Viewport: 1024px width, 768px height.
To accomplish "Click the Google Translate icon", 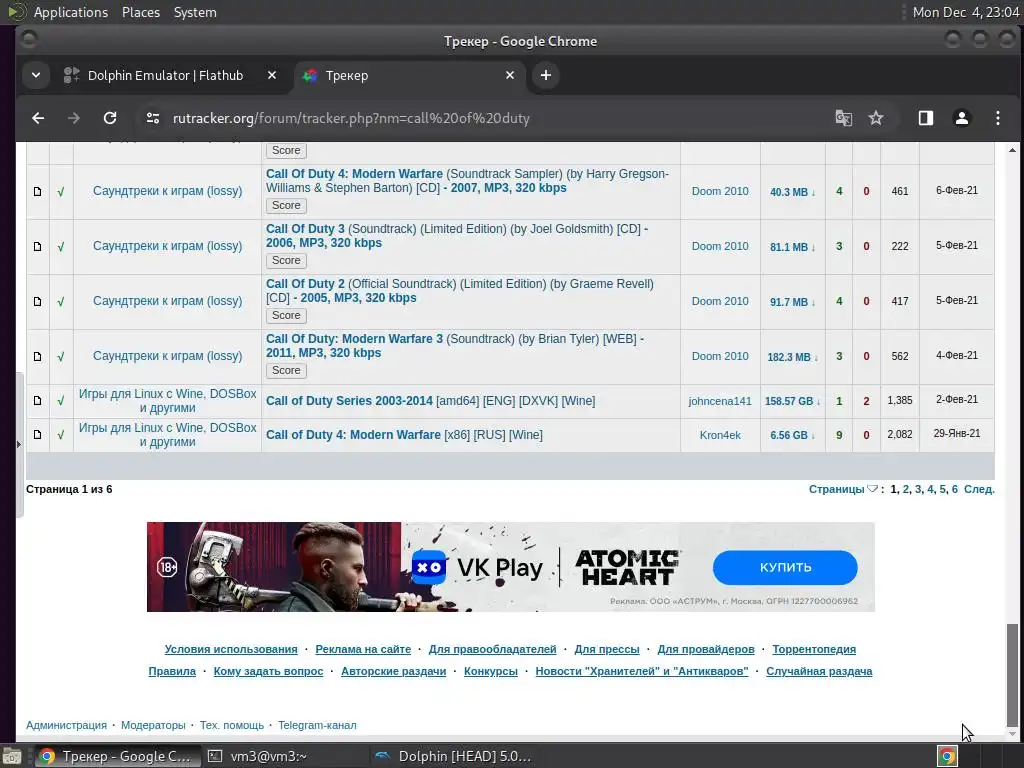I will (x=843, y=118).
